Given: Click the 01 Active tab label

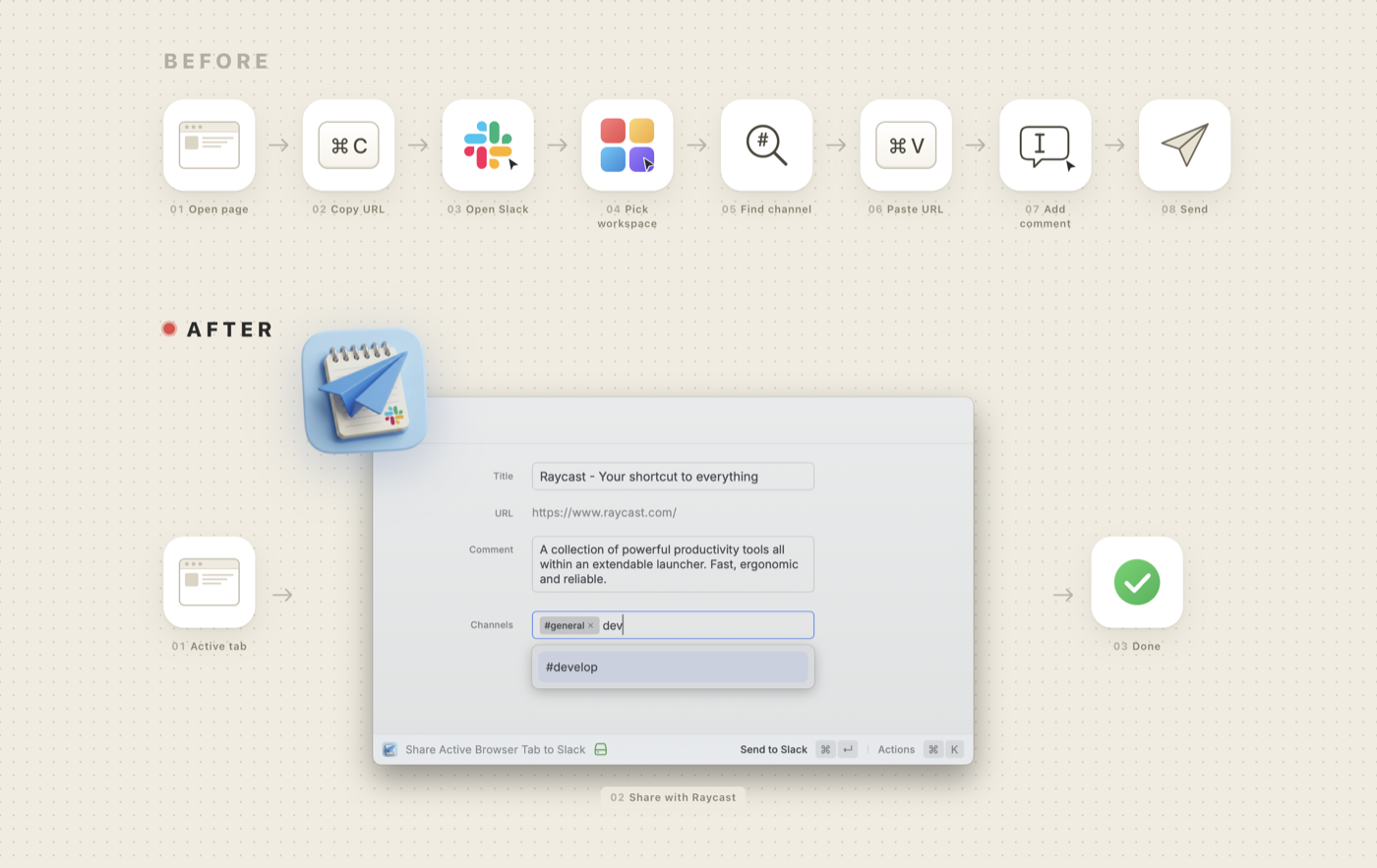Looking at the screenshot, I should click(210, 646).
